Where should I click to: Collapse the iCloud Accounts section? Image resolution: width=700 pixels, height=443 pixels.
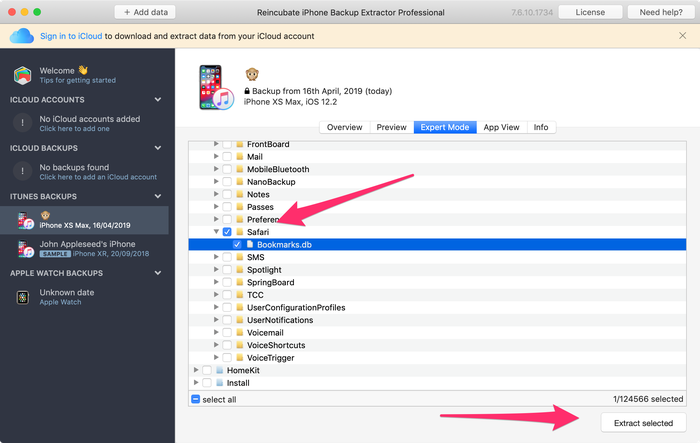(x=158, y=100)
